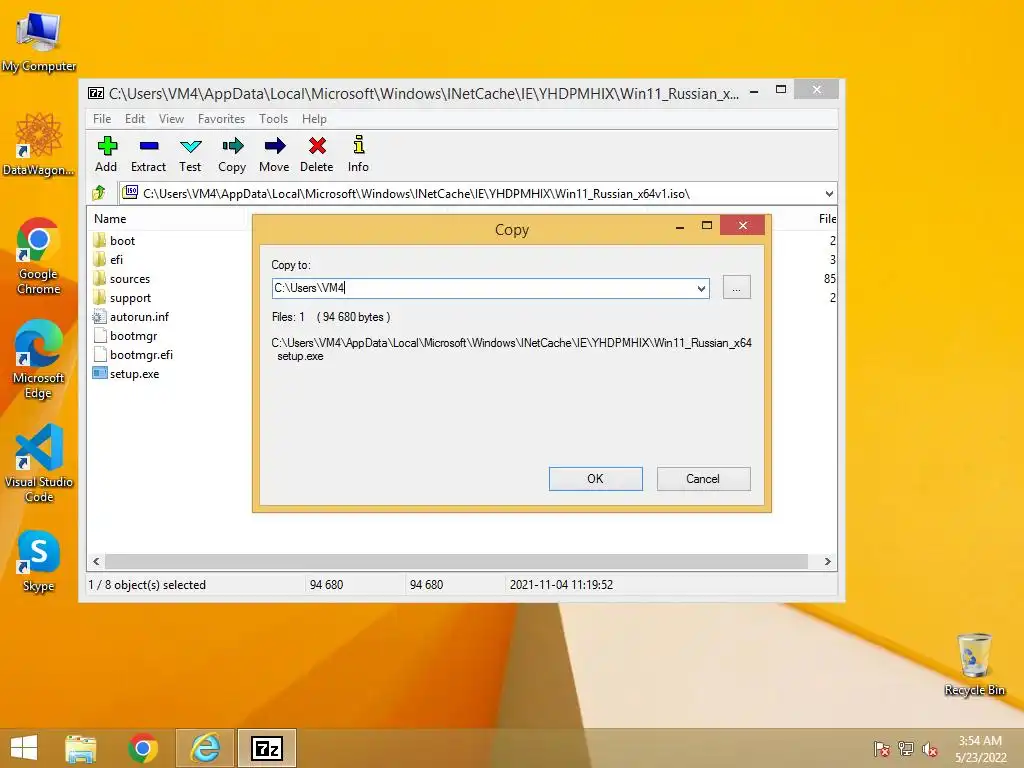Open the Favorites menu
The image size is (1024, 768).
[x=221, y=119]
